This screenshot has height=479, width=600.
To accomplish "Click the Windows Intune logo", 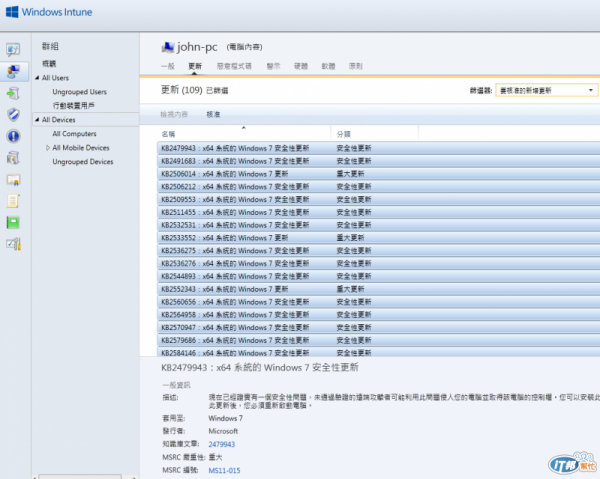I will click(x=49, y=12).
